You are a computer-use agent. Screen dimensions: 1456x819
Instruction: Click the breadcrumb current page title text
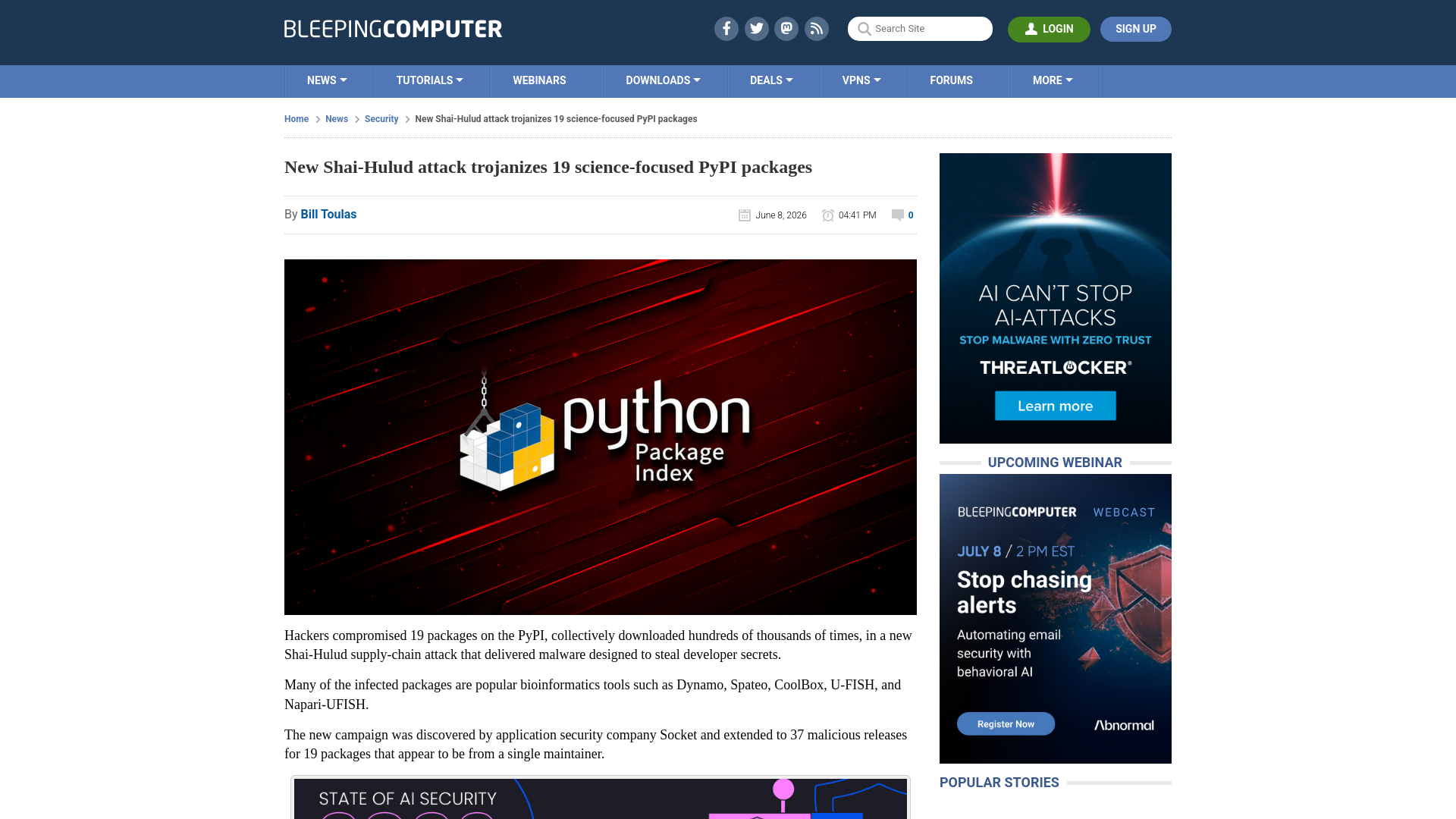pos(556,119)
